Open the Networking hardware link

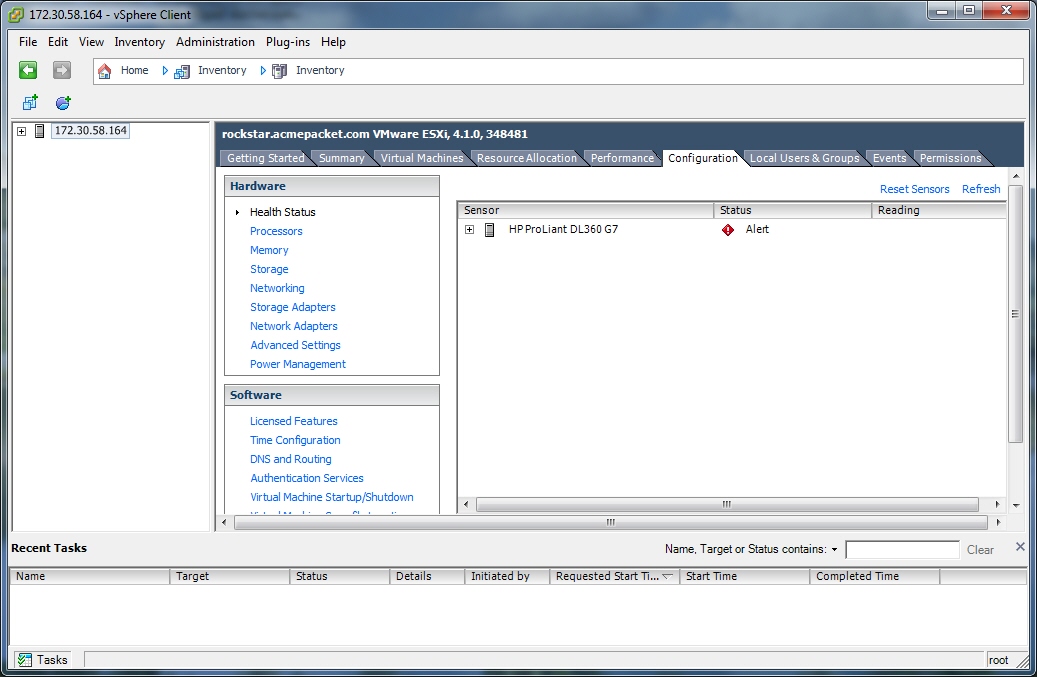pyautogui.click(x=277, y=288)
